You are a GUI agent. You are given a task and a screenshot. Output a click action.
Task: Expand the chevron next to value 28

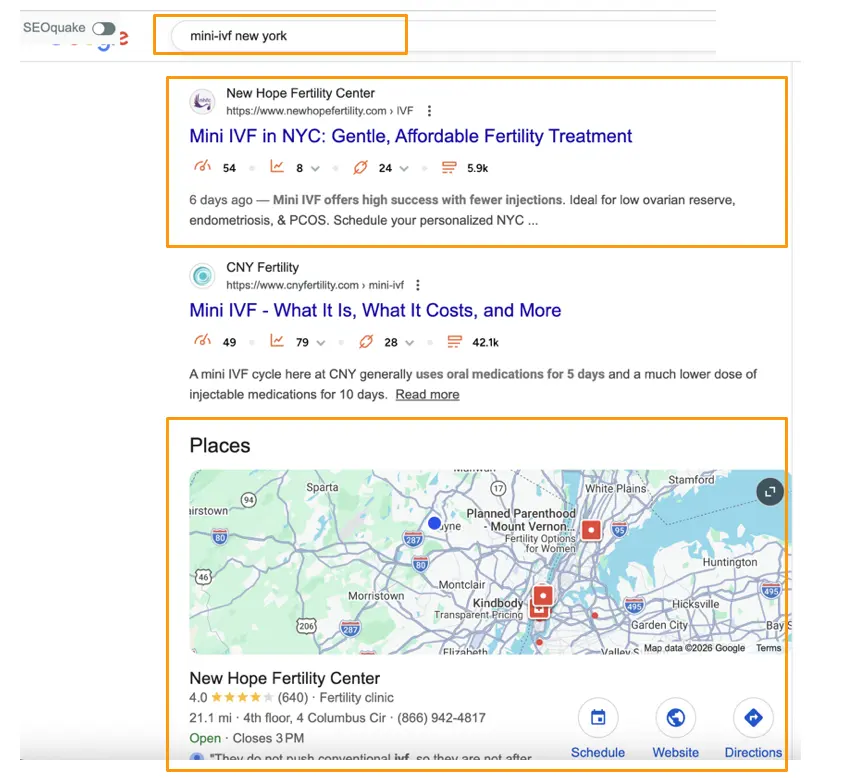tap(411, 343)
